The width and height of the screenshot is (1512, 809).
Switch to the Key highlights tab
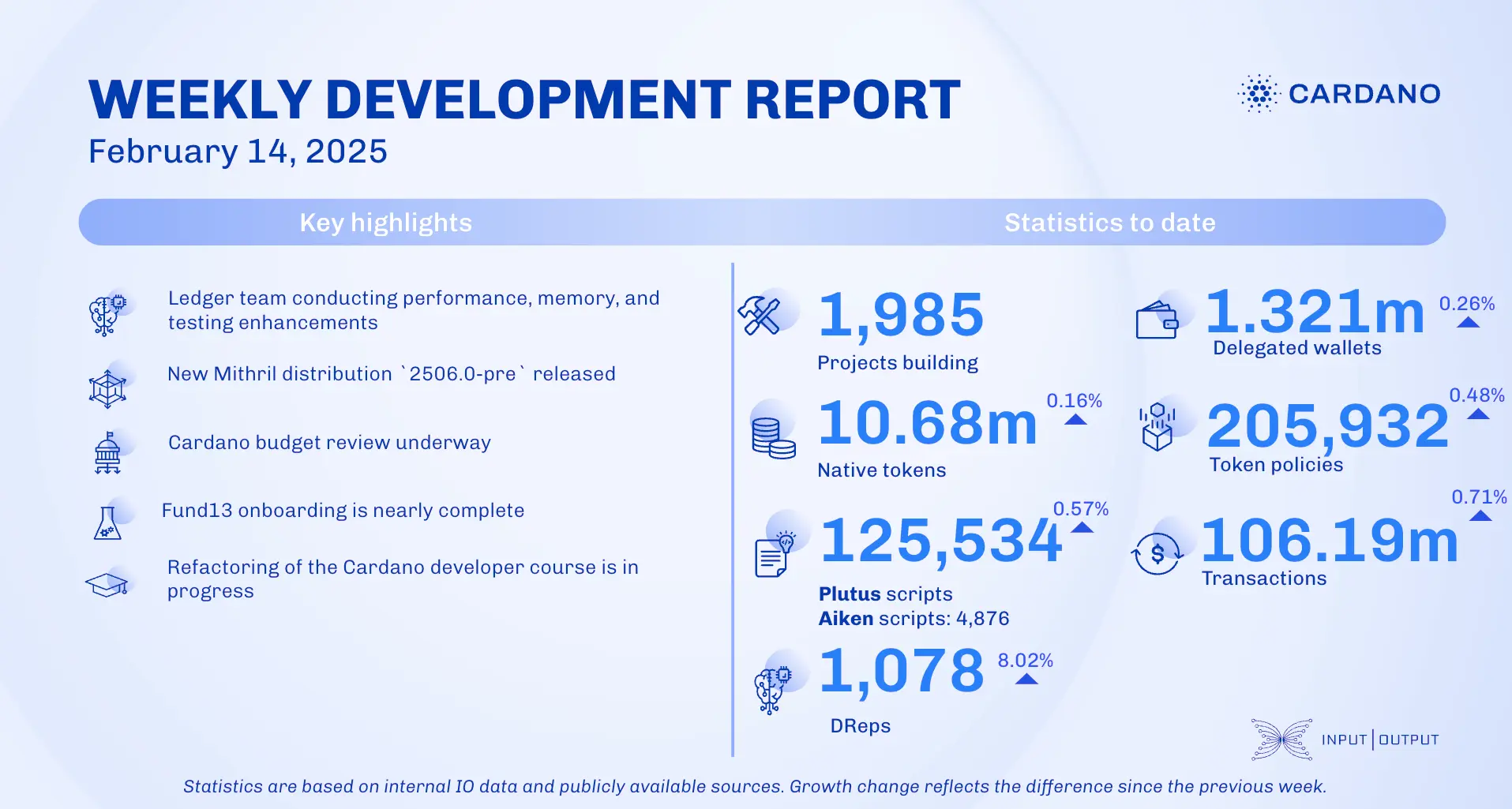pos(385,222)
